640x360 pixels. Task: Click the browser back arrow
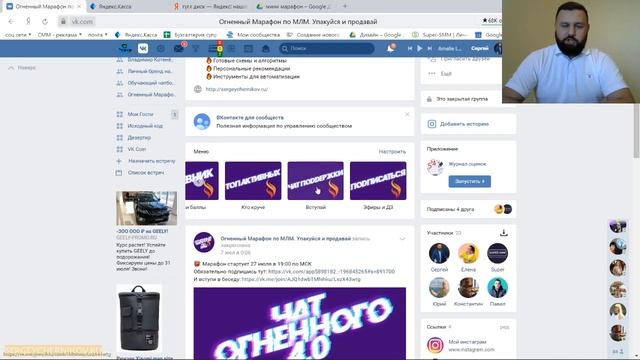[x=11, y=21]
